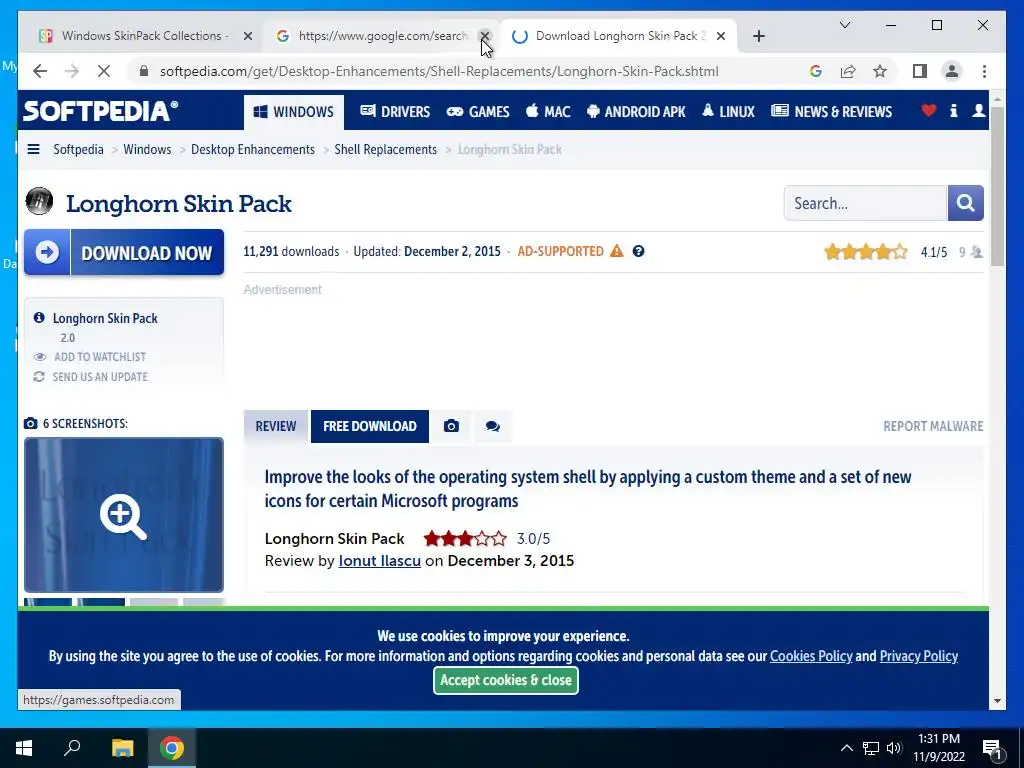The image size is (1024, 768).
Task: Stop loading the page with X button
Action: point(104,71)
